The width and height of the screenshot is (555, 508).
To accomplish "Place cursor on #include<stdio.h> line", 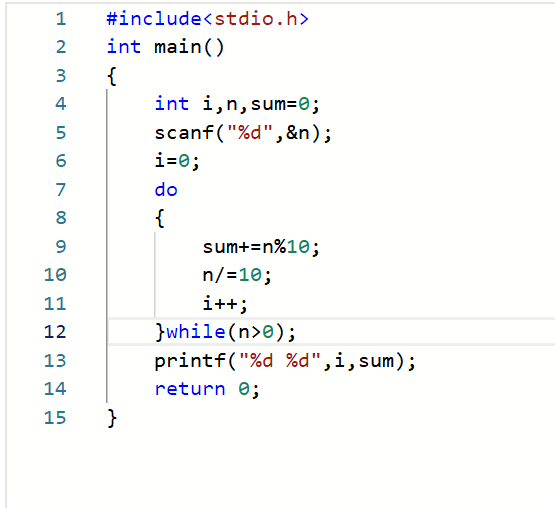I will tap(208, 19).
